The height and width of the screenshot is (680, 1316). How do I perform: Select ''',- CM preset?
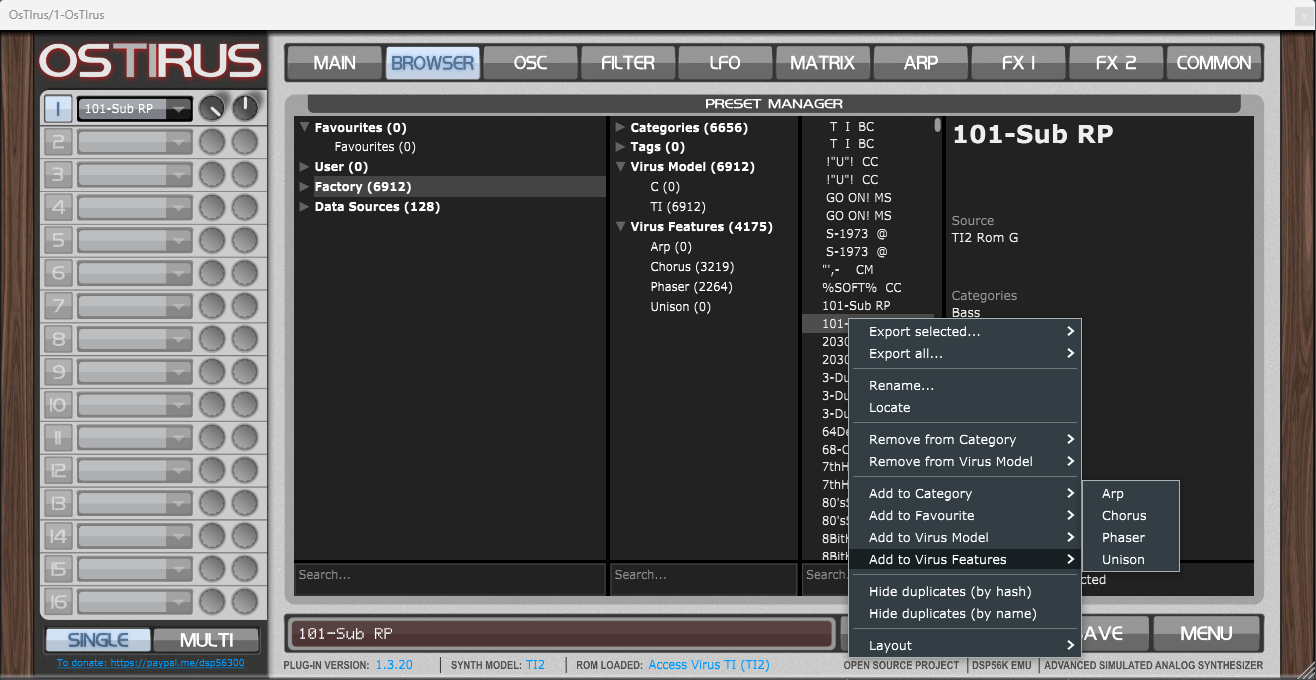tap(868, 270)
